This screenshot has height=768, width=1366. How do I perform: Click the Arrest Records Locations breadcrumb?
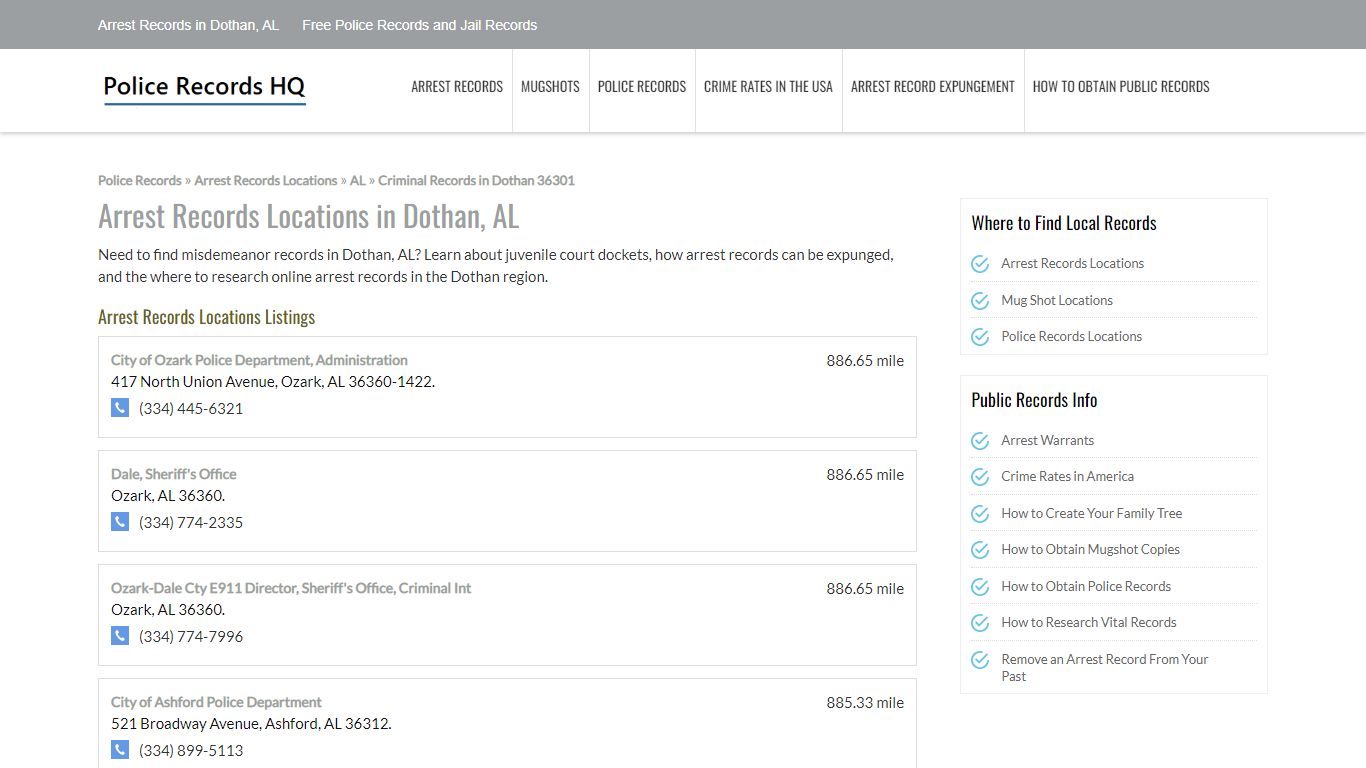[x=266, y=181]
